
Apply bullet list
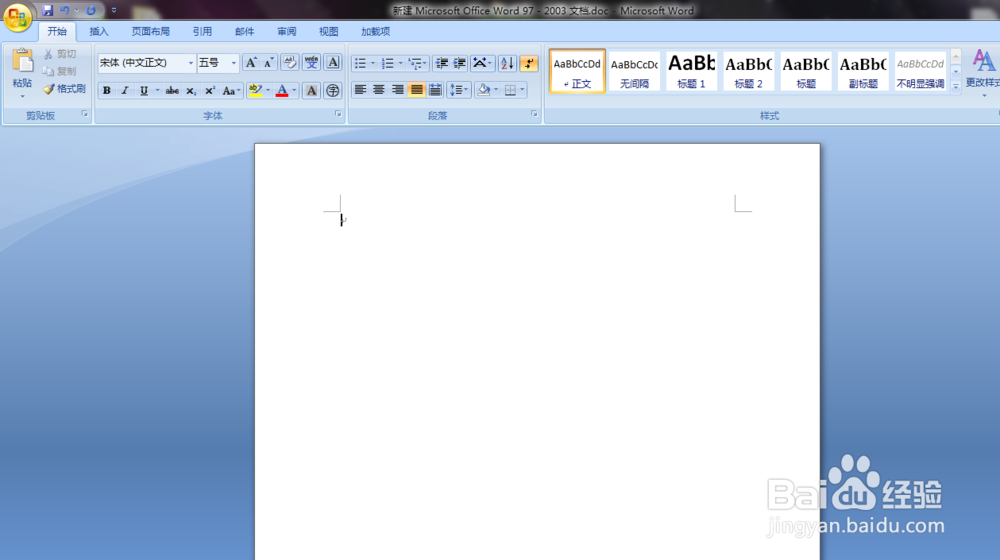(360, 63)
